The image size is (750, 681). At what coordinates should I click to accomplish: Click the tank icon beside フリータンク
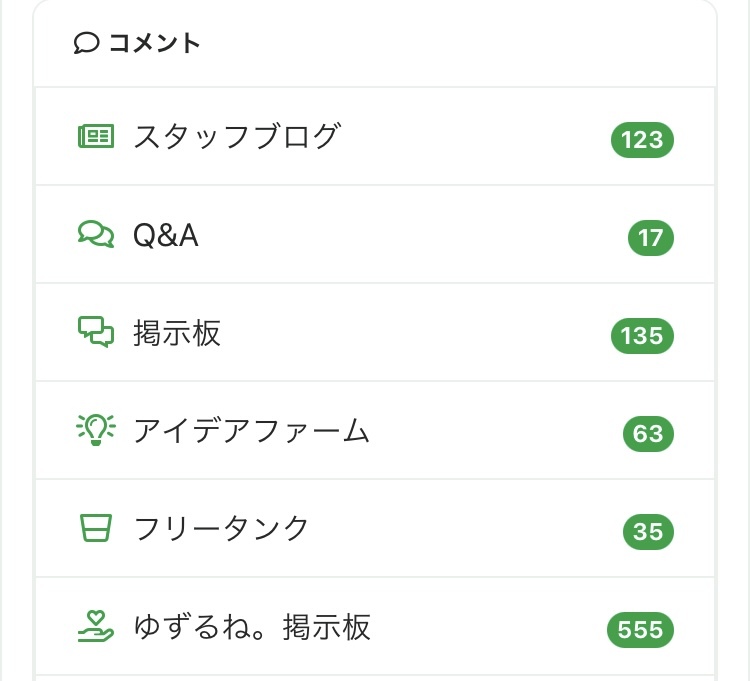(x=96, y=528)
